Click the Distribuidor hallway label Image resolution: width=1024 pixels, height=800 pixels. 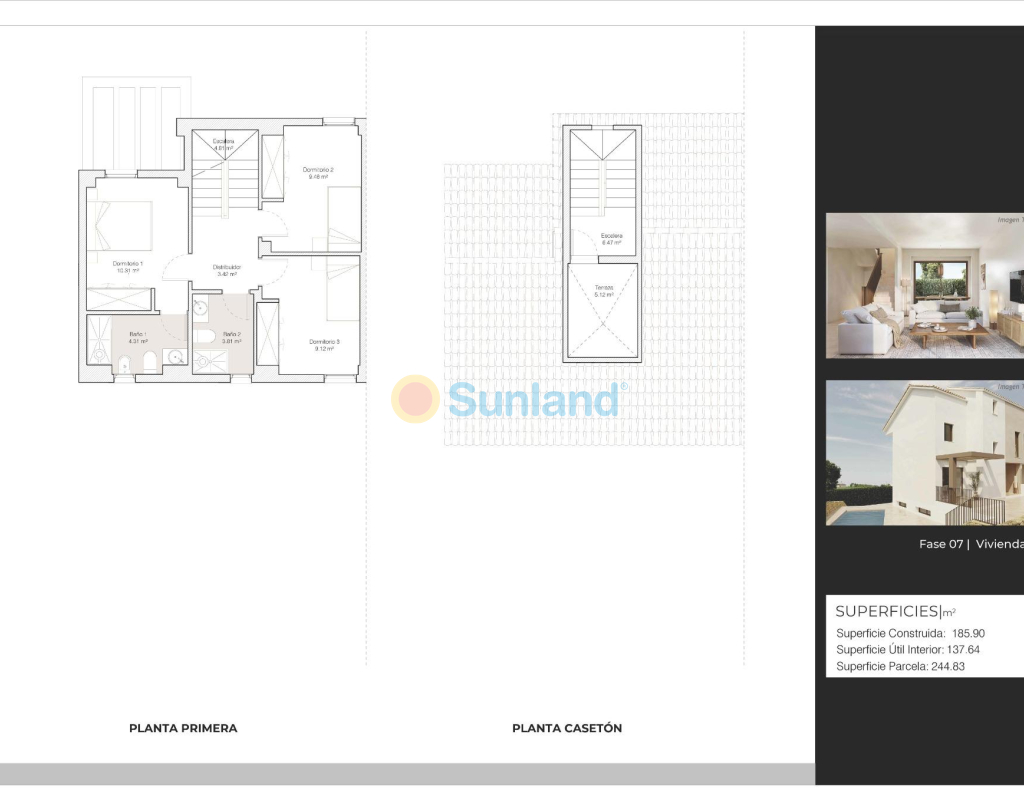226,268
